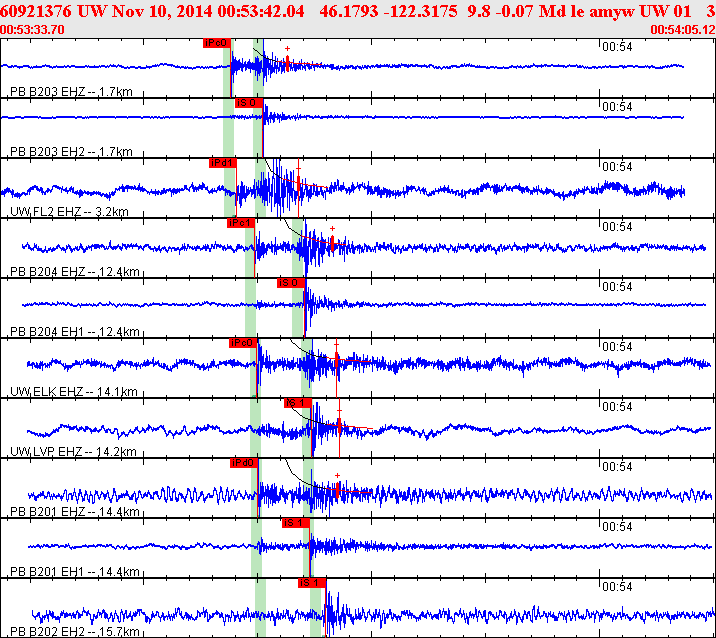Click the P pick flag on UW FL2 EHZ trace
Image resolution: width=716 pixels, height=638 pixels.
point(222,162)
